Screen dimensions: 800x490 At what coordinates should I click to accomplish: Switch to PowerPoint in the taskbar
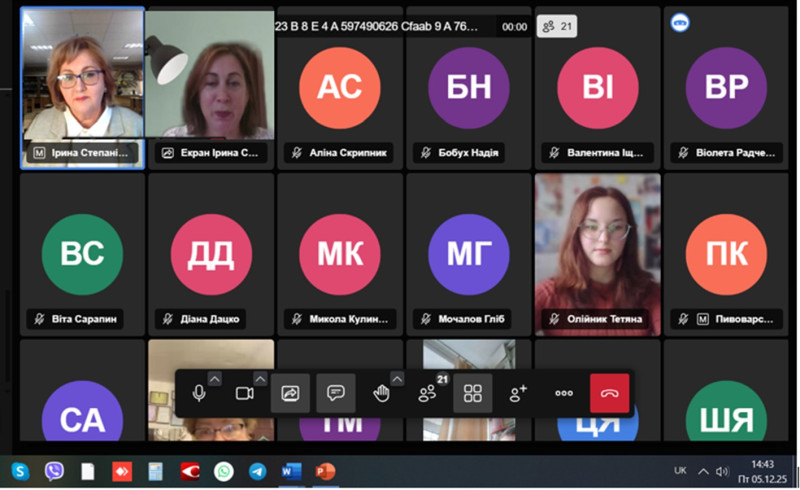click(325, 471)
